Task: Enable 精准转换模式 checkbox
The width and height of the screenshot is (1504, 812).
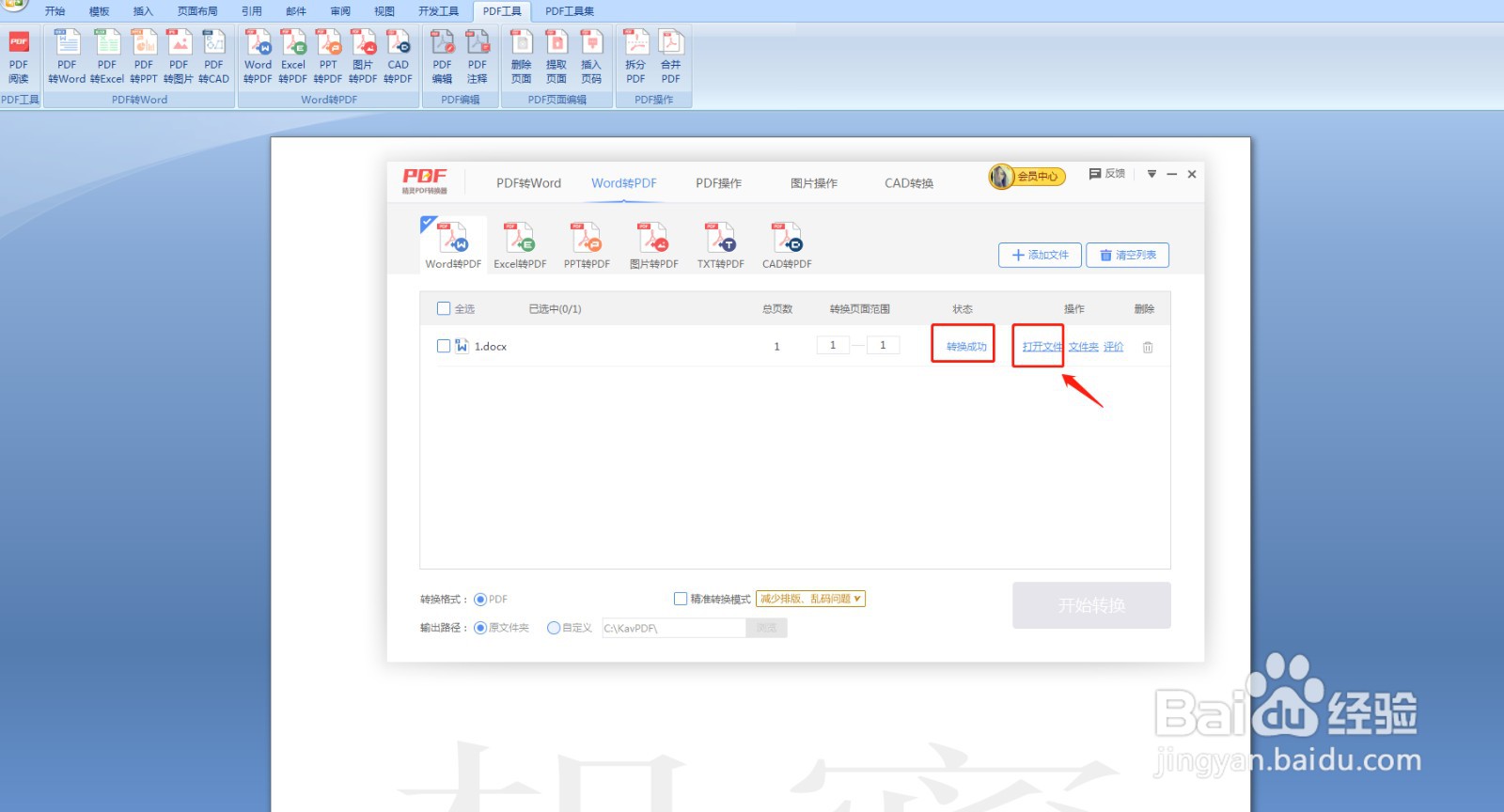Action: (681, 599)
